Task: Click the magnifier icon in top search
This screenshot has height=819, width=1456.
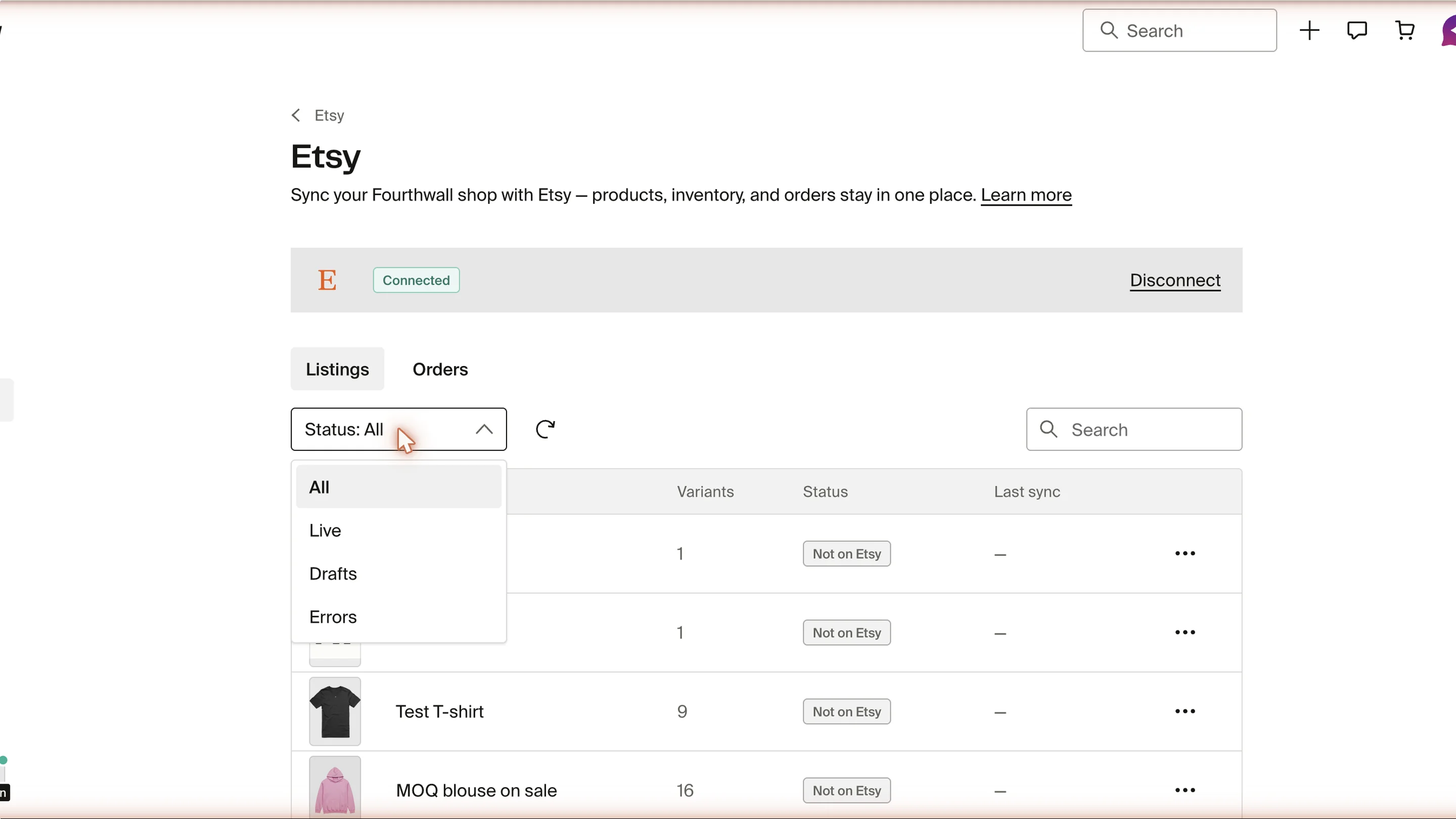Action: pyautogui.click(x=1109, y=30)
